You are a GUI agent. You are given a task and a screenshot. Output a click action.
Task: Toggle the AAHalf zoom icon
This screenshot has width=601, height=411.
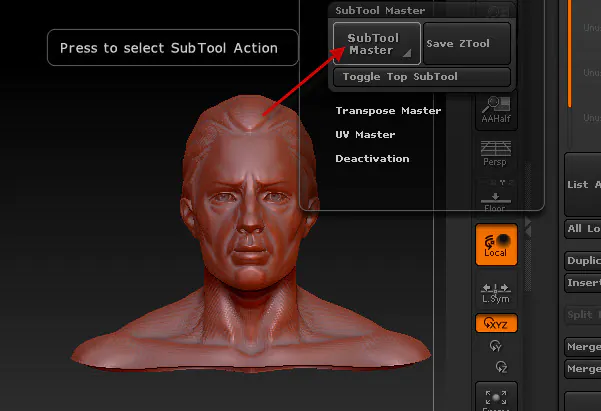(496, 110)
